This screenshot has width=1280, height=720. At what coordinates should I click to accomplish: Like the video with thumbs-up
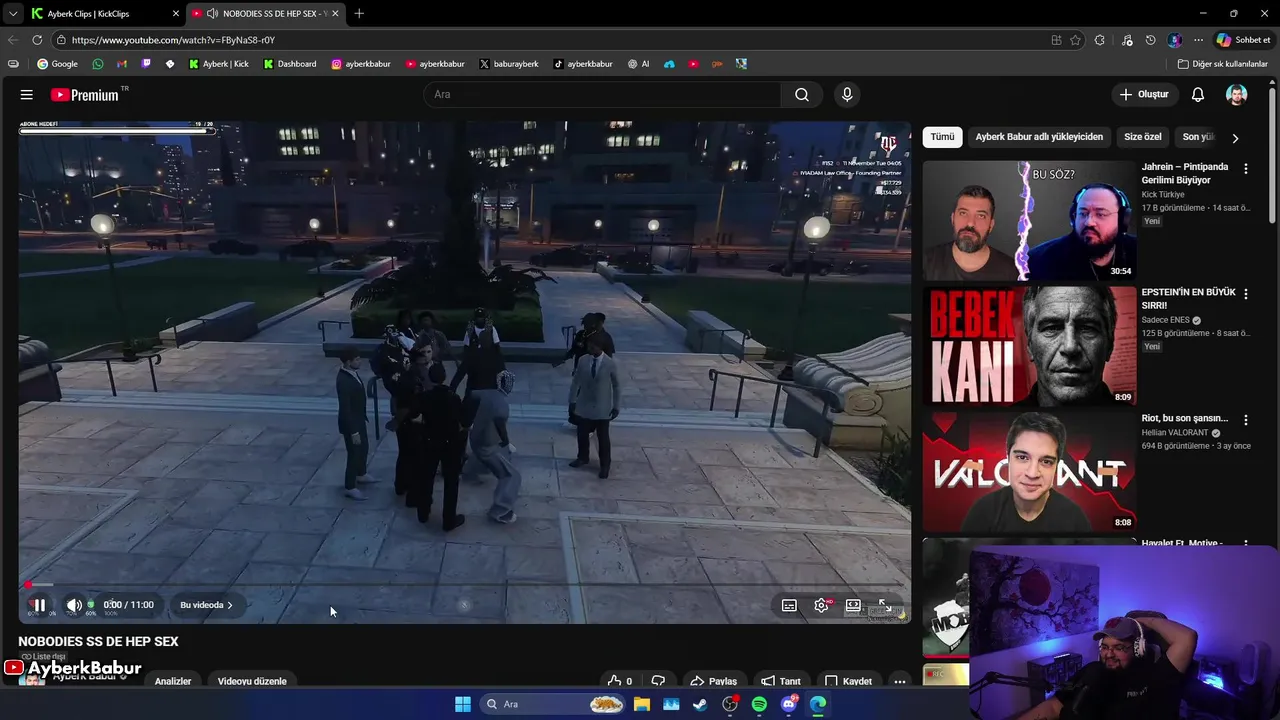[x=620, y=681]
